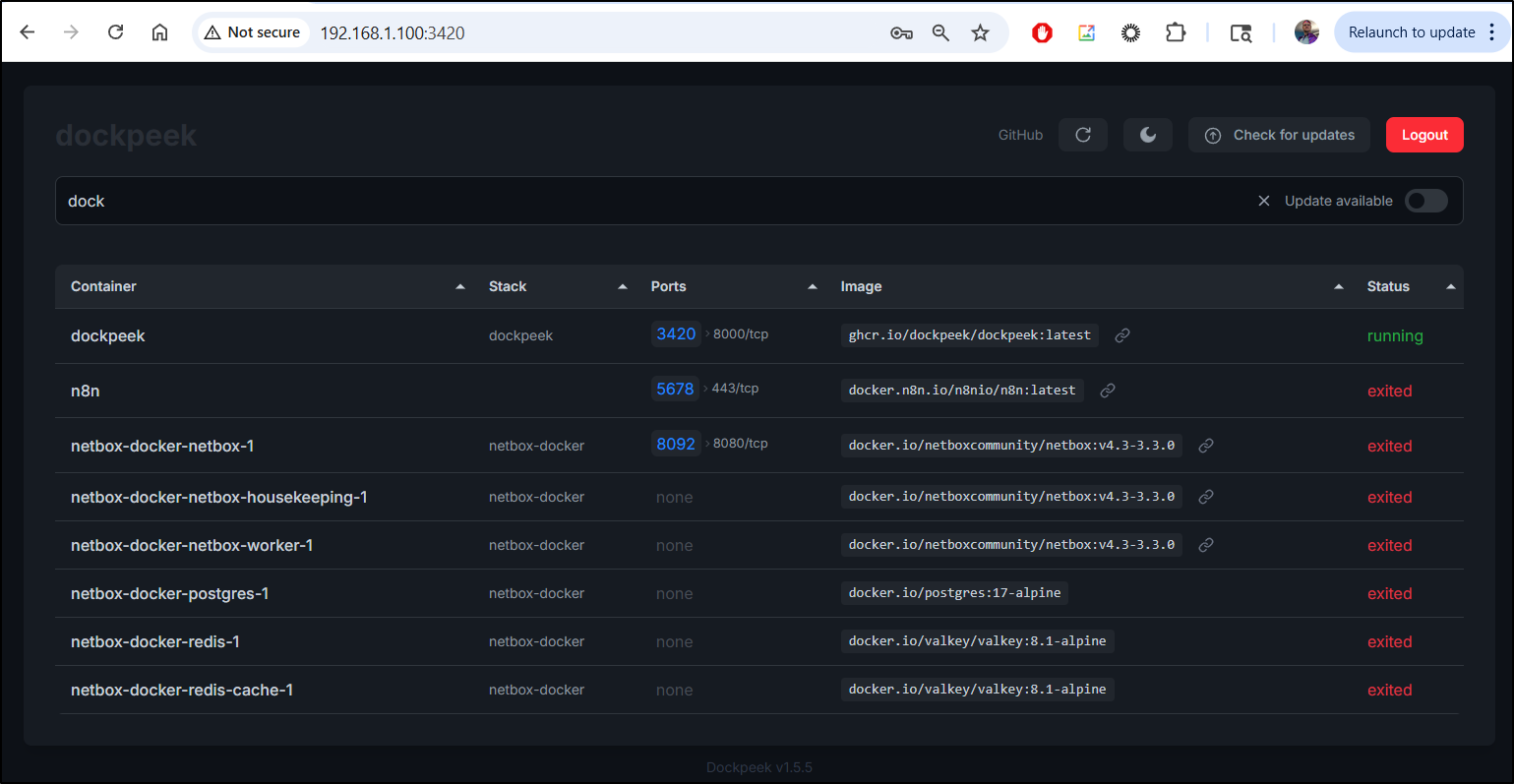Click the dockpeek title logo

(126, 135)
